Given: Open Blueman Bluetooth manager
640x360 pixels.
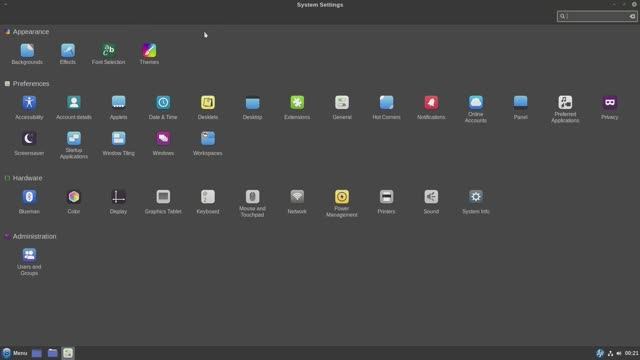Looking at the screenshot, I should point(29,202).
